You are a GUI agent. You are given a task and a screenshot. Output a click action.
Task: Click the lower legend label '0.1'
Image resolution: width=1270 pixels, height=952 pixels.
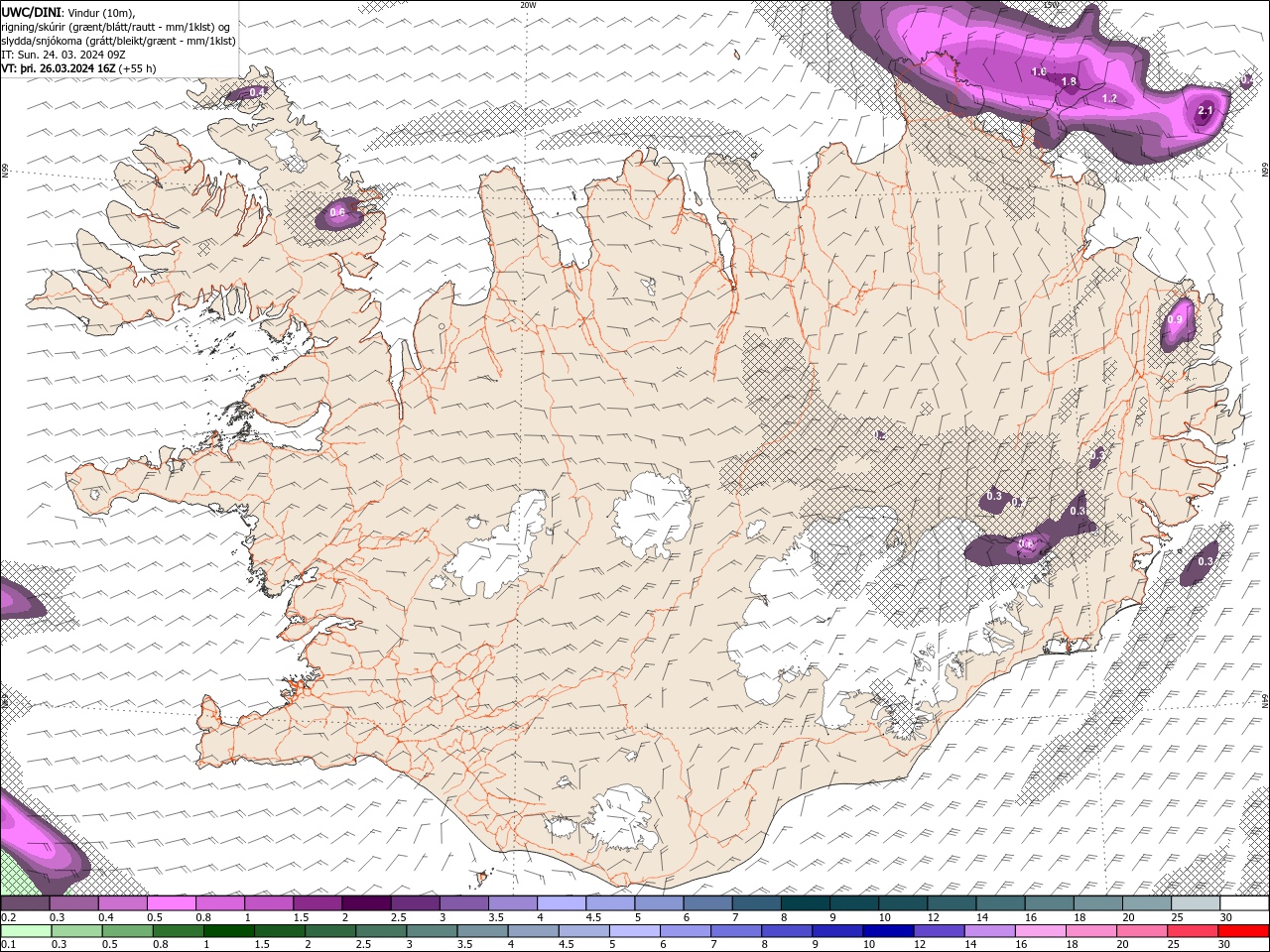point(8,944)
